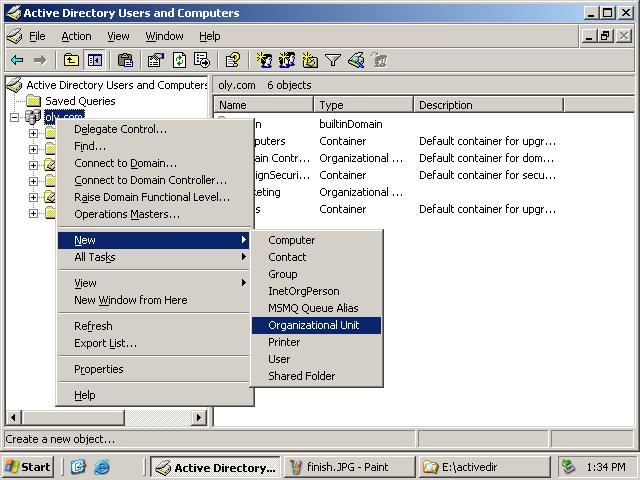
Task: Expand the first child node under oly.com
Action: click(33, 133)
